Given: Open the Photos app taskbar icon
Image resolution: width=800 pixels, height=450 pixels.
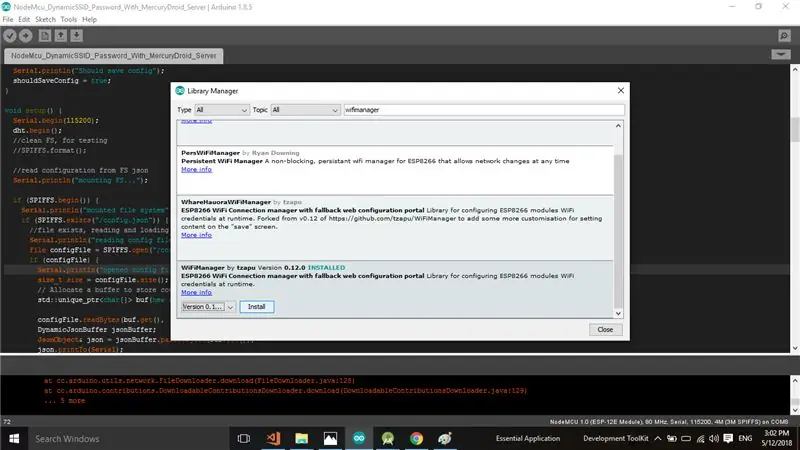Looking at the screenshot, I should click(x=330, y=438).
